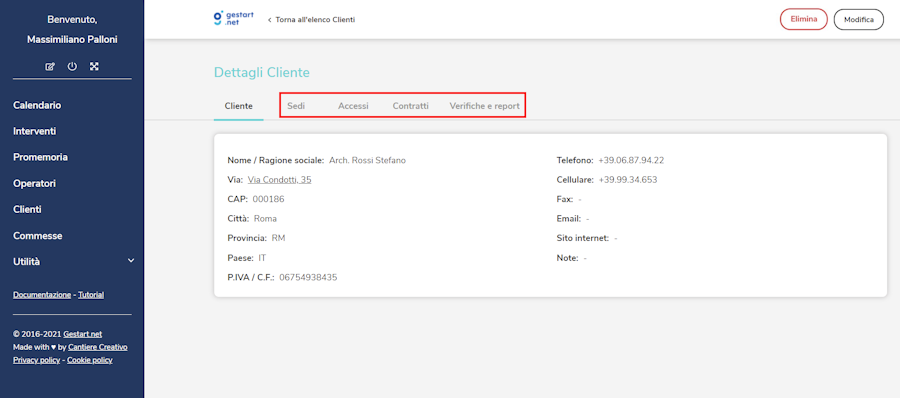Click the edit profile pencil icon
The image size is (900, 398).
coord(50,67)
